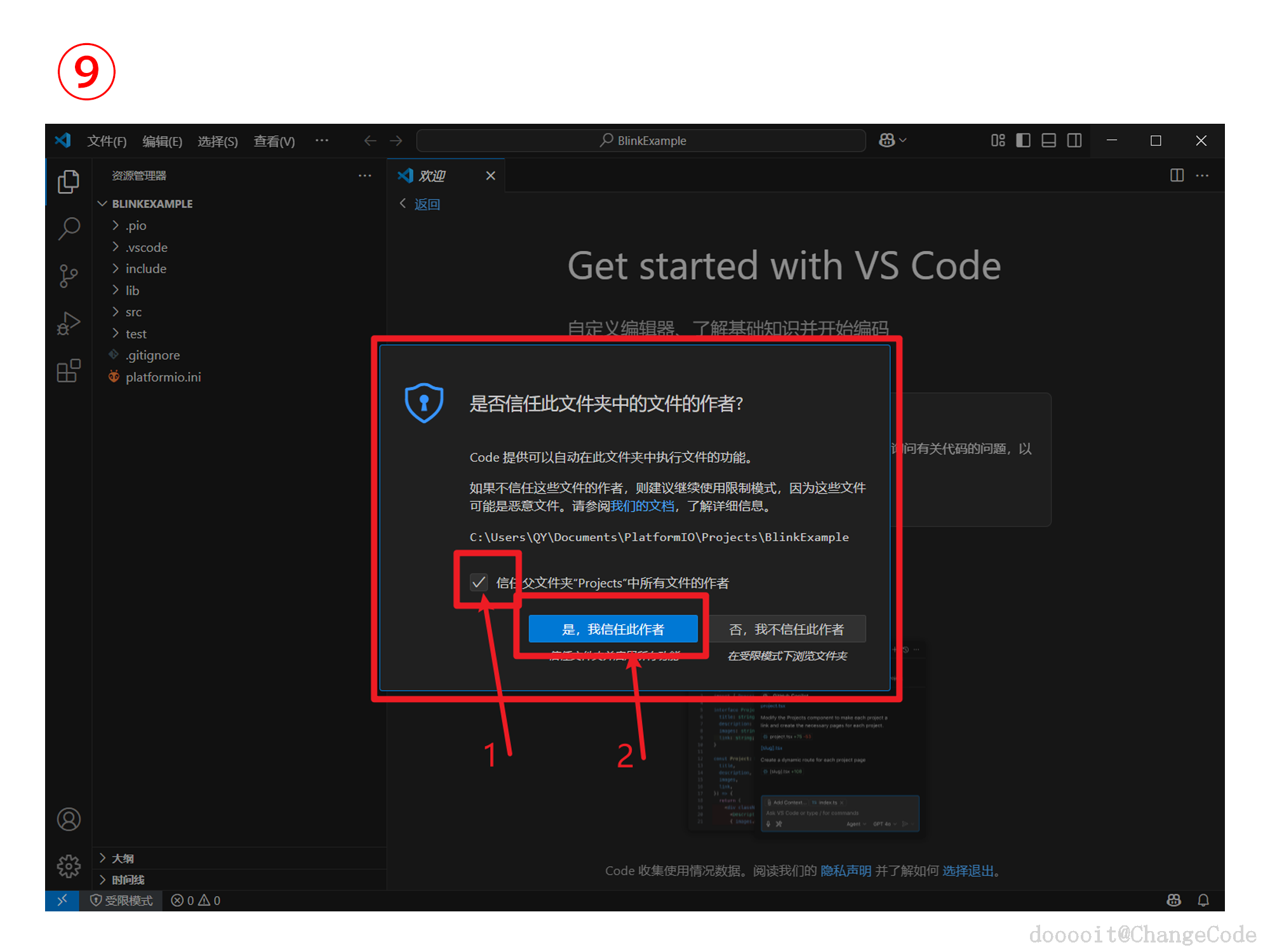This screenshot has height=952, width=1270.
Task: Open the Run and Debug view icon
Action: click(69, 324)
